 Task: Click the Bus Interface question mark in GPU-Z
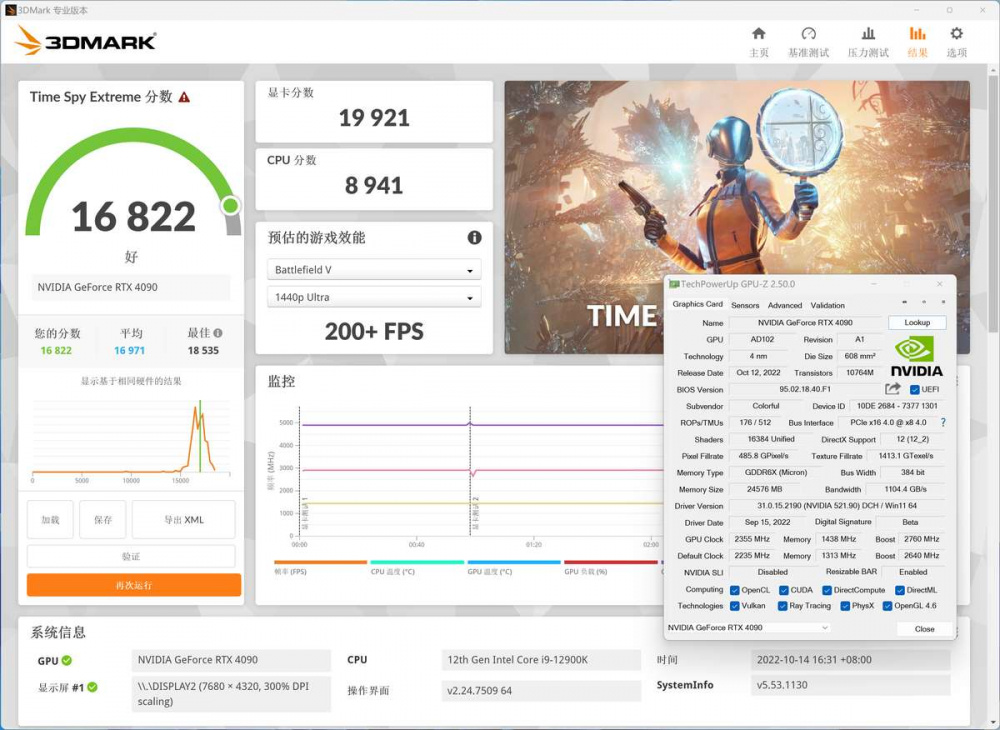(x=943, y=422)
